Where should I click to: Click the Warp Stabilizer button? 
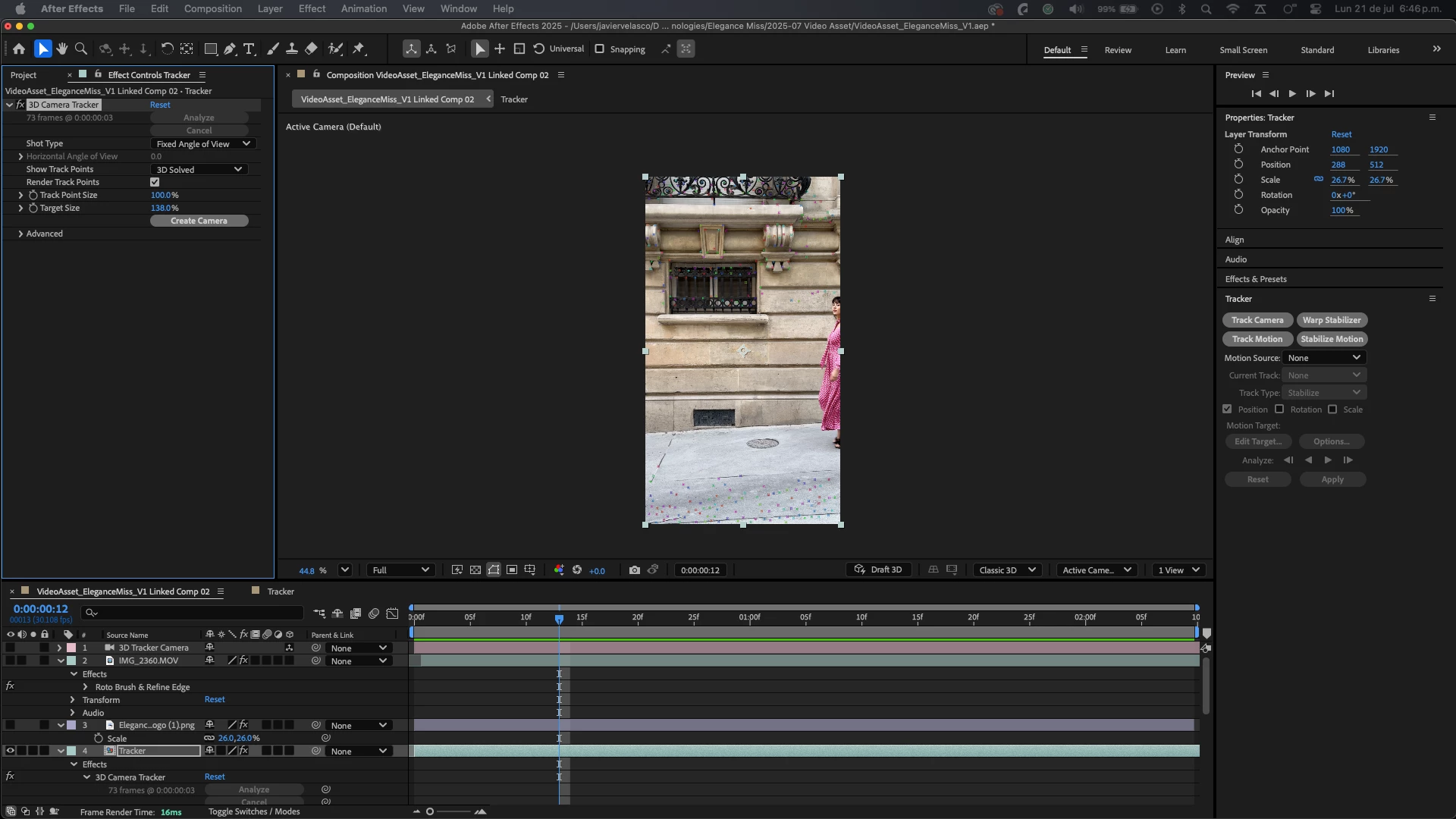(x=1332, y=320)
